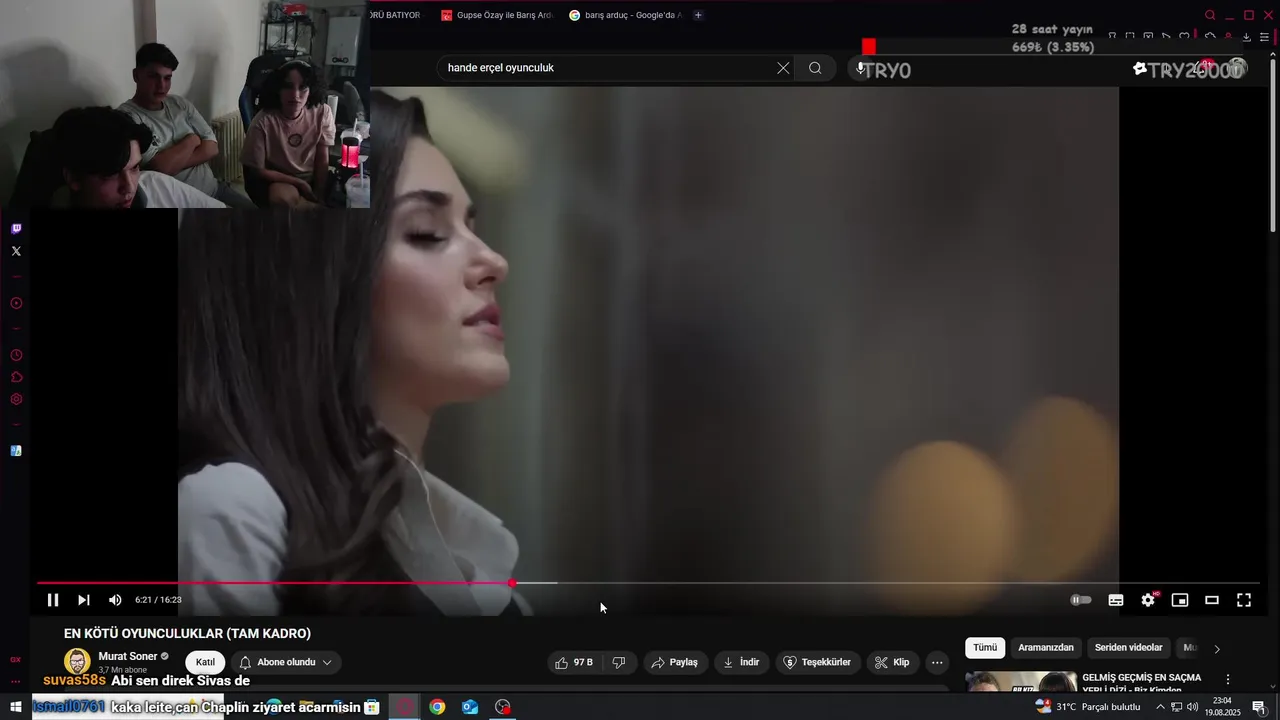The height and width of the screenshot is (720, 1280).
Task: Click the red progress scrubber handle
Action: [x=512, y=583]
